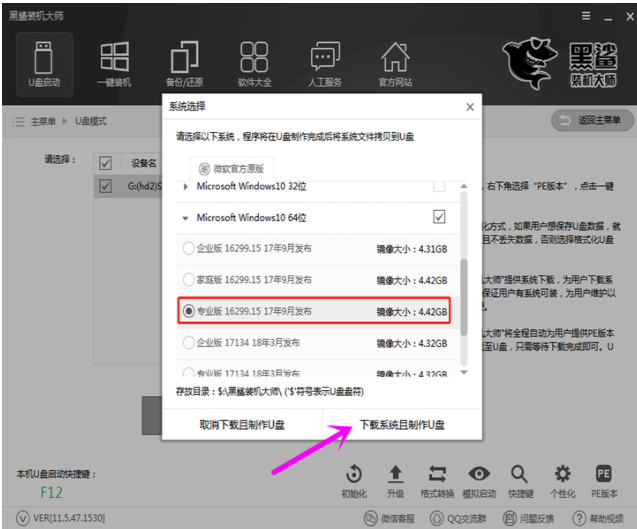Click U盘模式 breadcrumb
The width and height of the screenshot is (637, 529).
coord(91,121)
